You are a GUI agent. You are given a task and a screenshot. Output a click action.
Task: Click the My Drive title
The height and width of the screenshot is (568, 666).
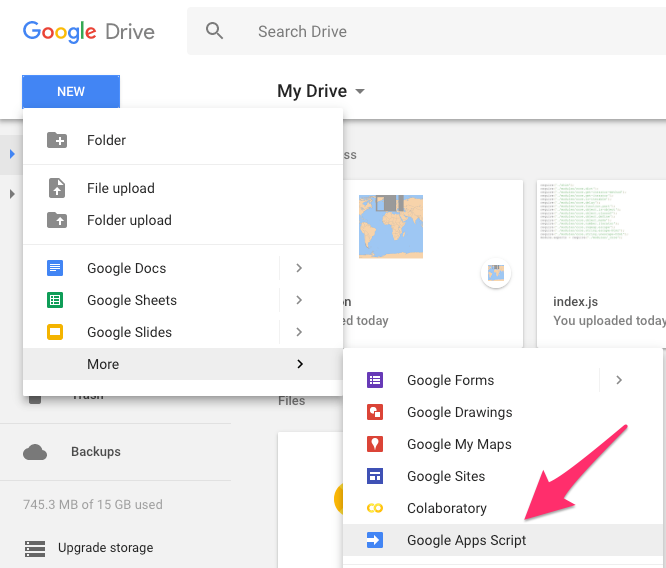point(312,91)
